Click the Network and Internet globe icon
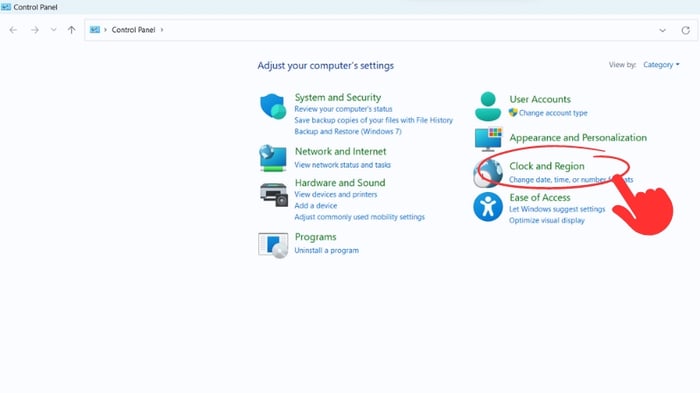Screen dimensions: 700x393 [x=273, y=158]
